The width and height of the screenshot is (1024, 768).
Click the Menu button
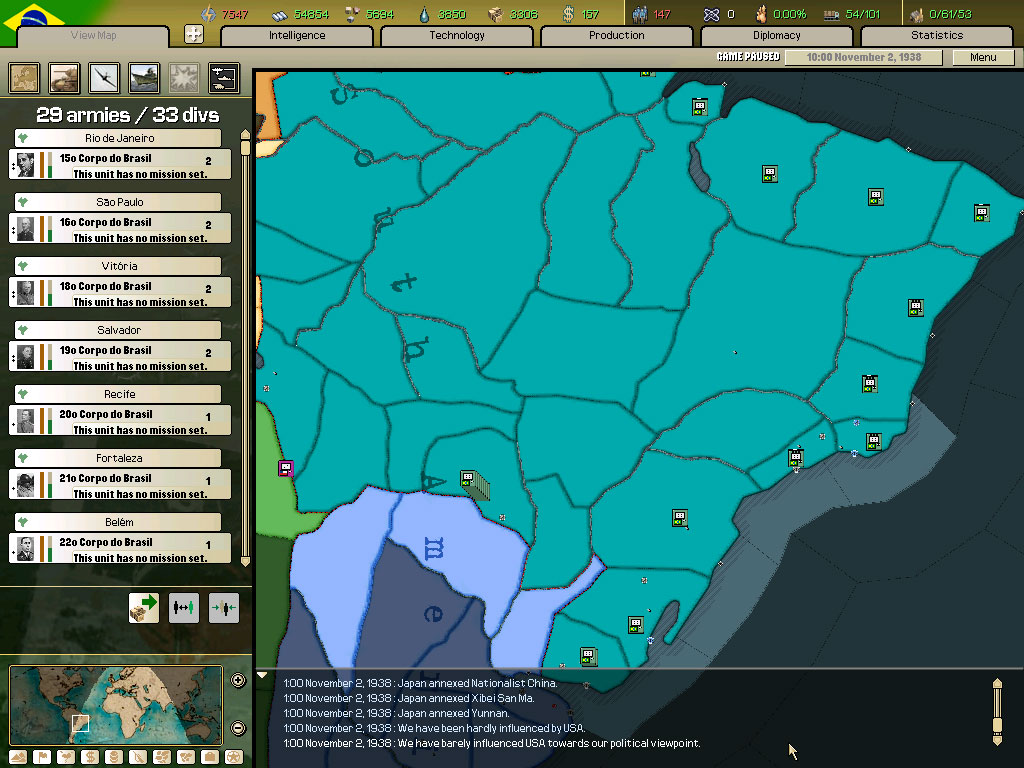click(983, 57)
